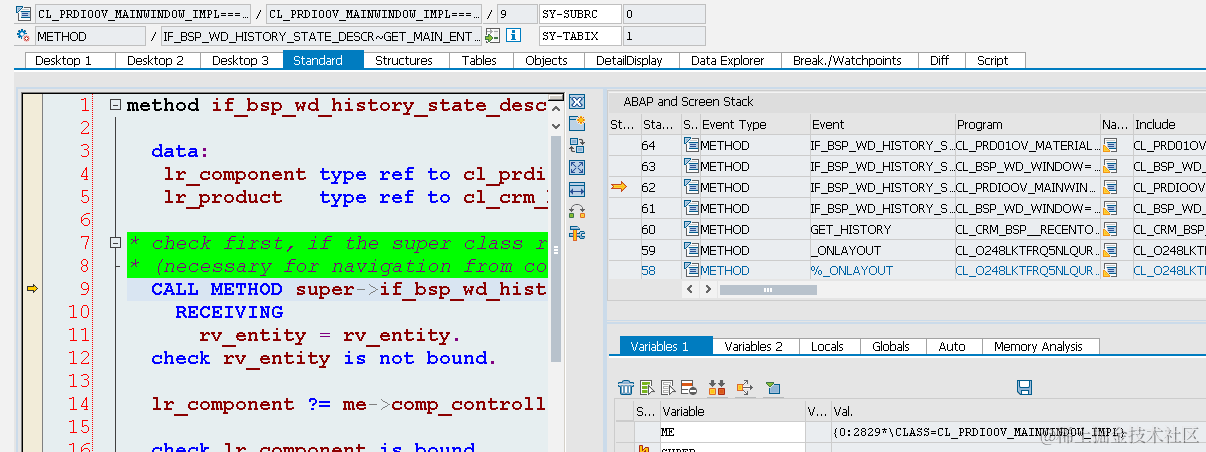
Task: Click the stack table scroll left arrow
Action: tap(691, 290)
